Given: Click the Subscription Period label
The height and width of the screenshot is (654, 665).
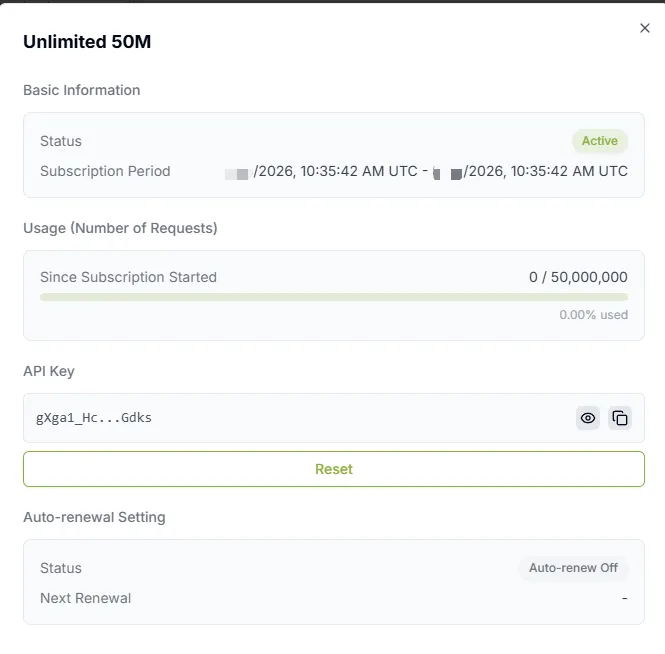Looking at the screenshot, I should [105, 171].
